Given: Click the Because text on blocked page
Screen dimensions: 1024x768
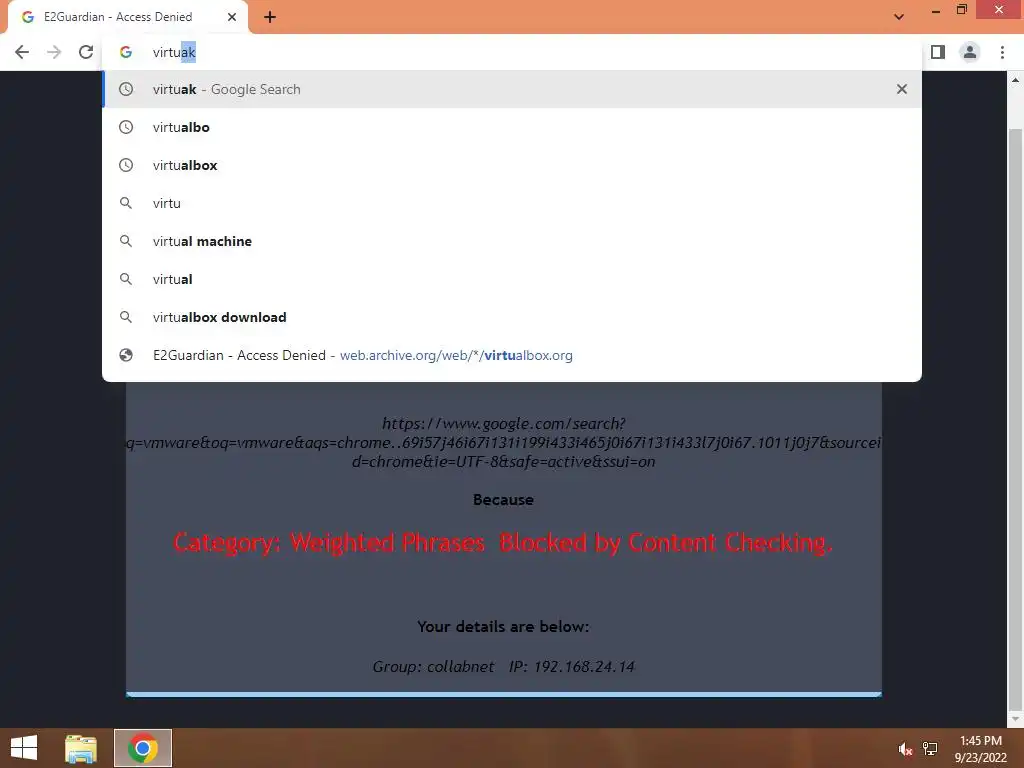Looking at the screenshot, I should (503, 500).
